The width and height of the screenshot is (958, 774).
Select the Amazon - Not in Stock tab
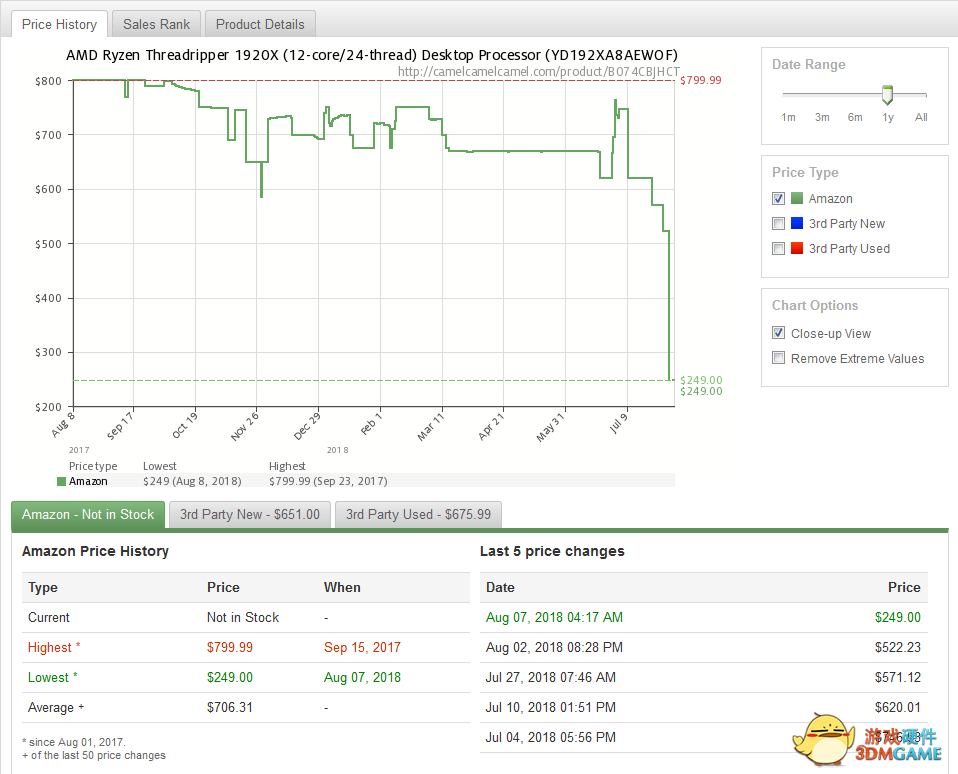[x=88, y=514]
